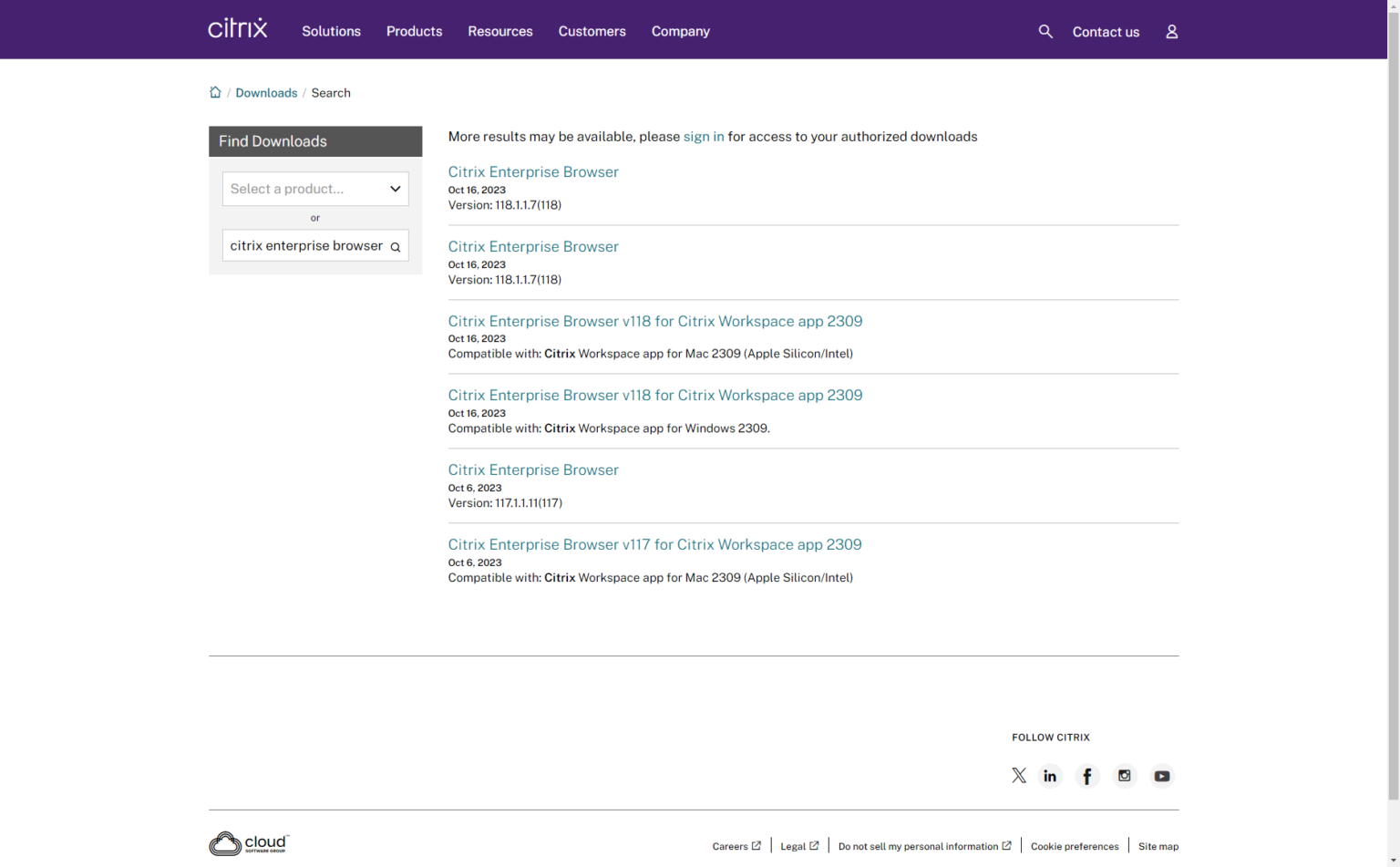Viewport: 1400px width, 867px height.
Task: Click the user account profile icon
Action: pyautogui.click(x=1171, y=32)
